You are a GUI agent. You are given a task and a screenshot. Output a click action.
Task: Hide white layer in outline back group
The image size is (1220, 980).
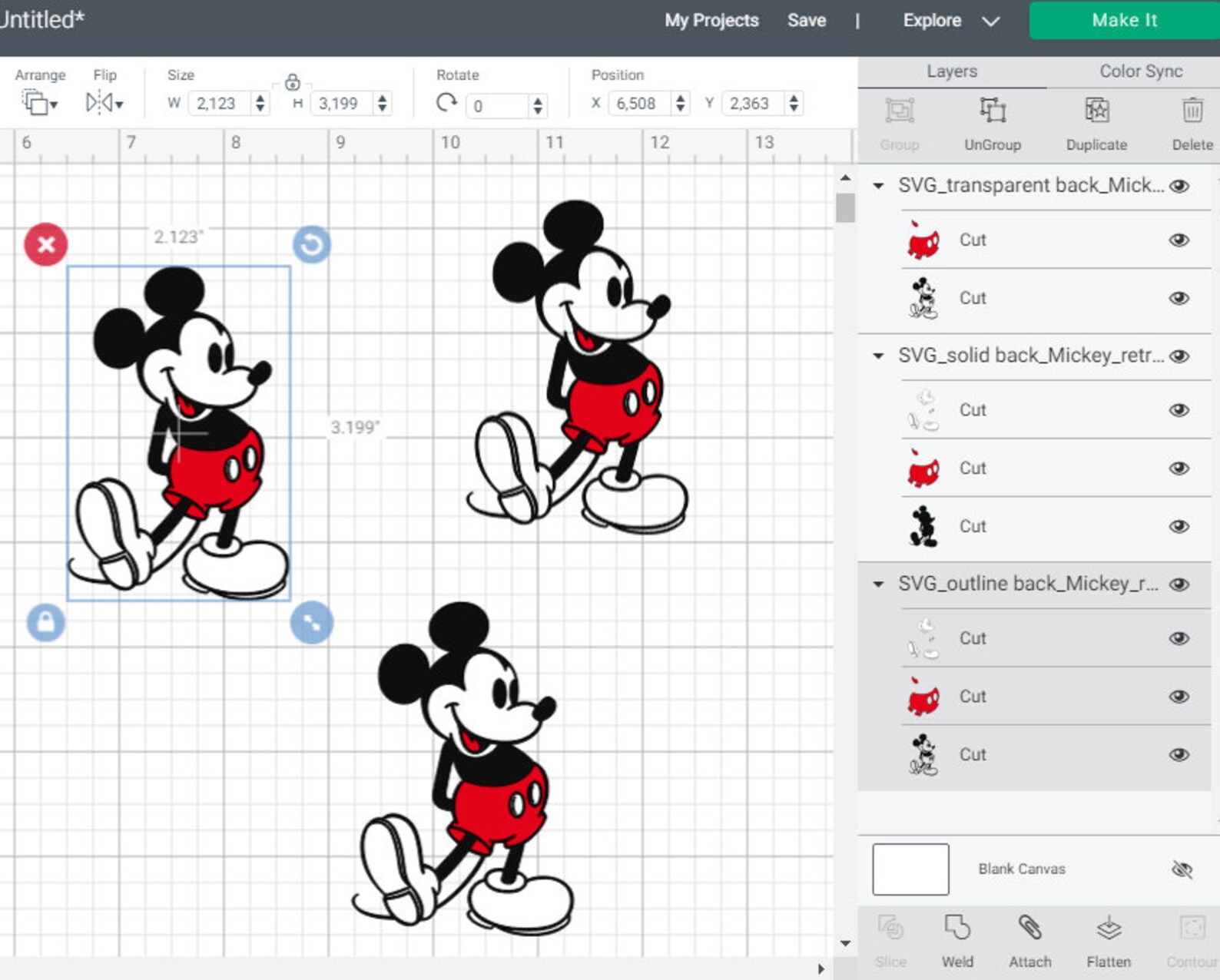(x=1179, y=638)
